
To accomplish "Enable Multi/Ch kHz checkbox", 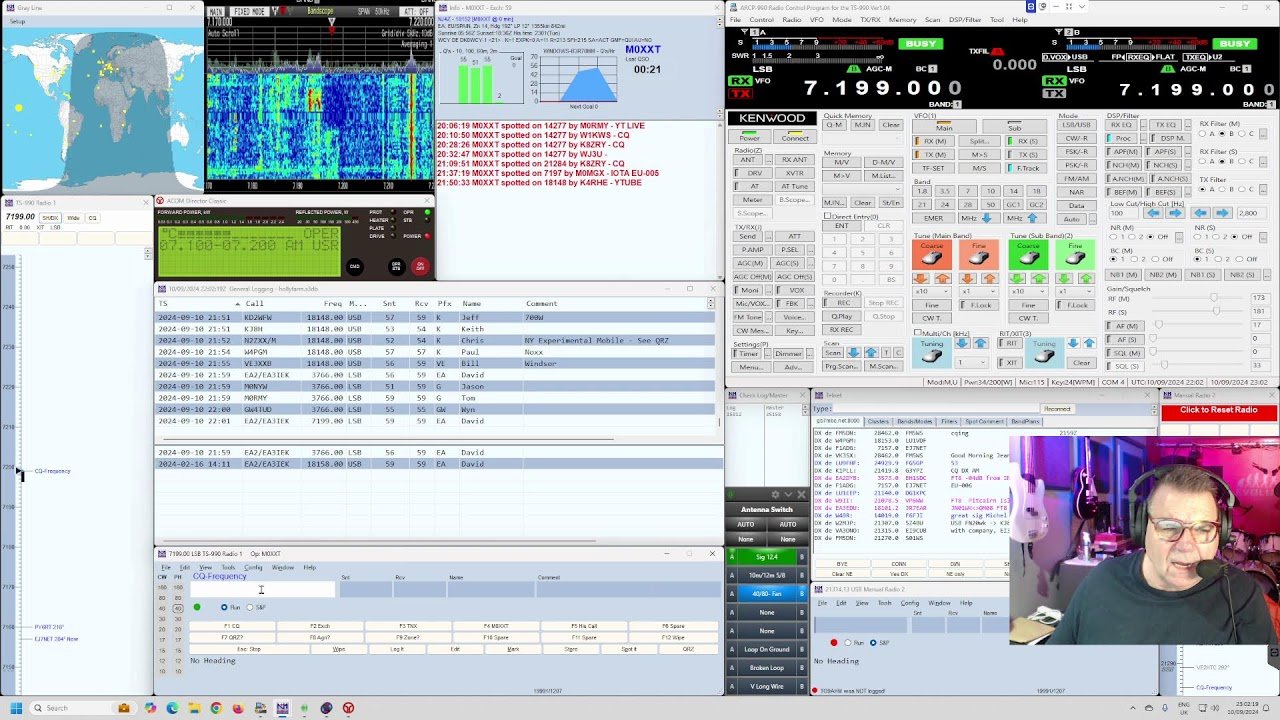I will click(917, 332).
